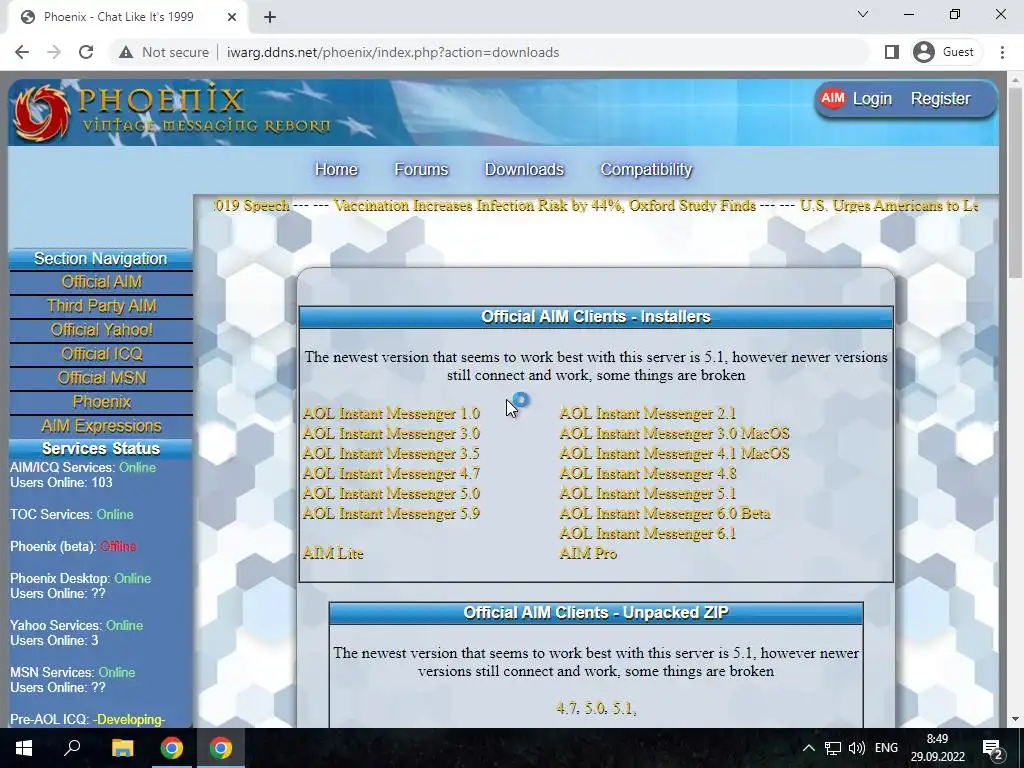Open a new tab with the plus icon

[270, 18]
